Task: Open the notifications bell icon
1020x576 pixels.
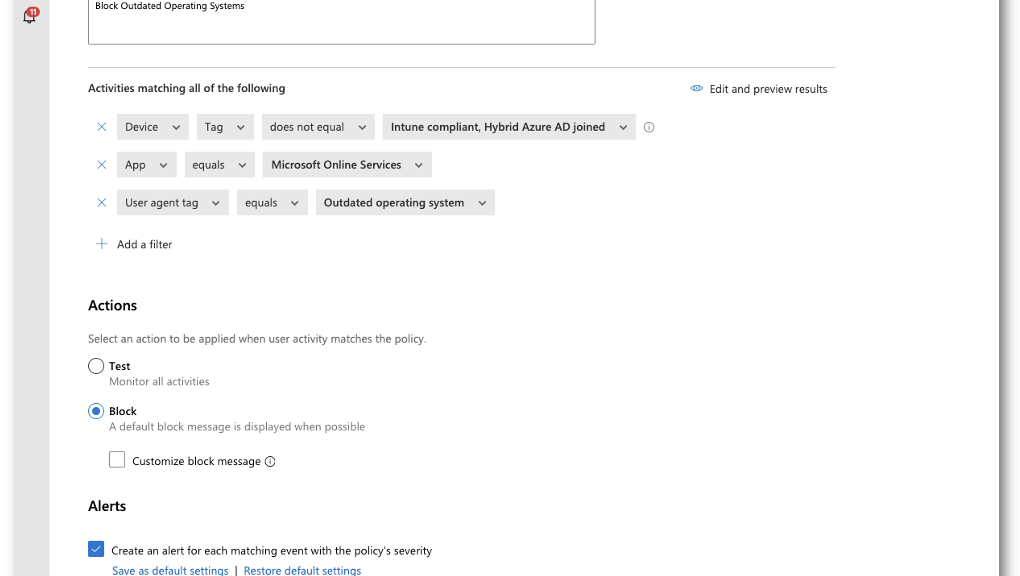Action: [30, 15]
